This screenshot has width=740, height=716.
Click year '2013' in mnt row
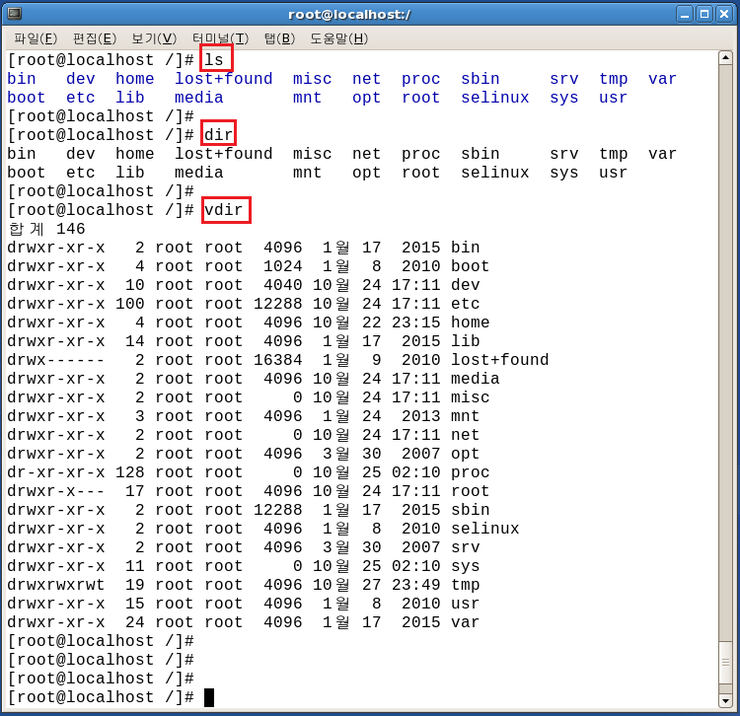pos(421,416)
